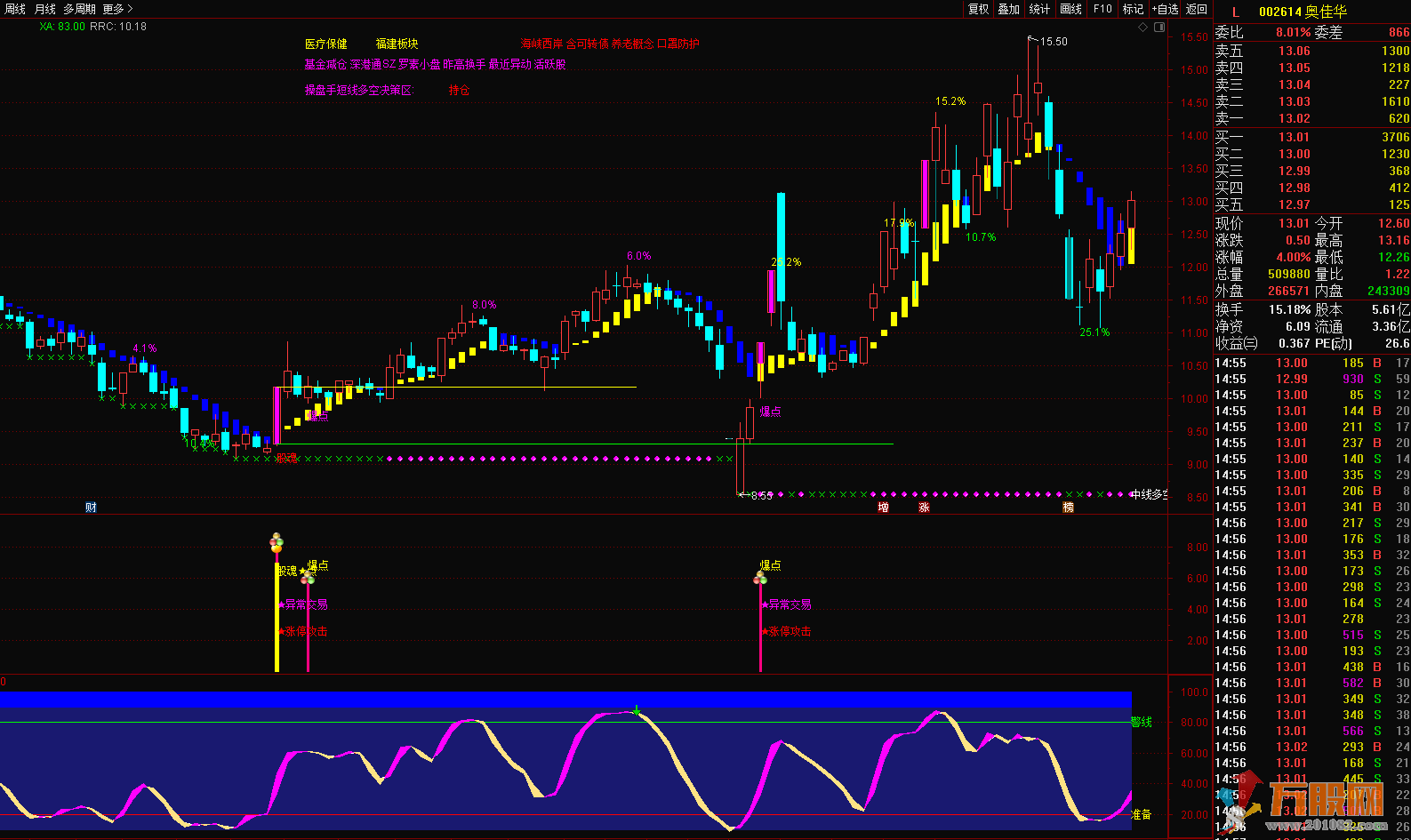Click the 中线多空 label at chart edge
This screenshot has height=840, width=1411.
tap(1149, 495)
